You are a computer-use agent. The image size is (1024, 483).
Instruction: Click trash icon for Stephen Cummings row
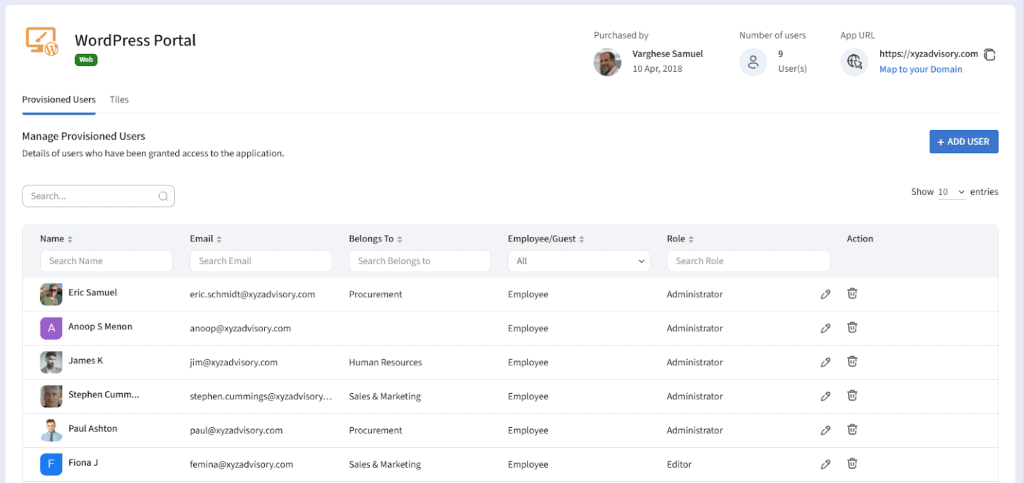tap(852, 396)
